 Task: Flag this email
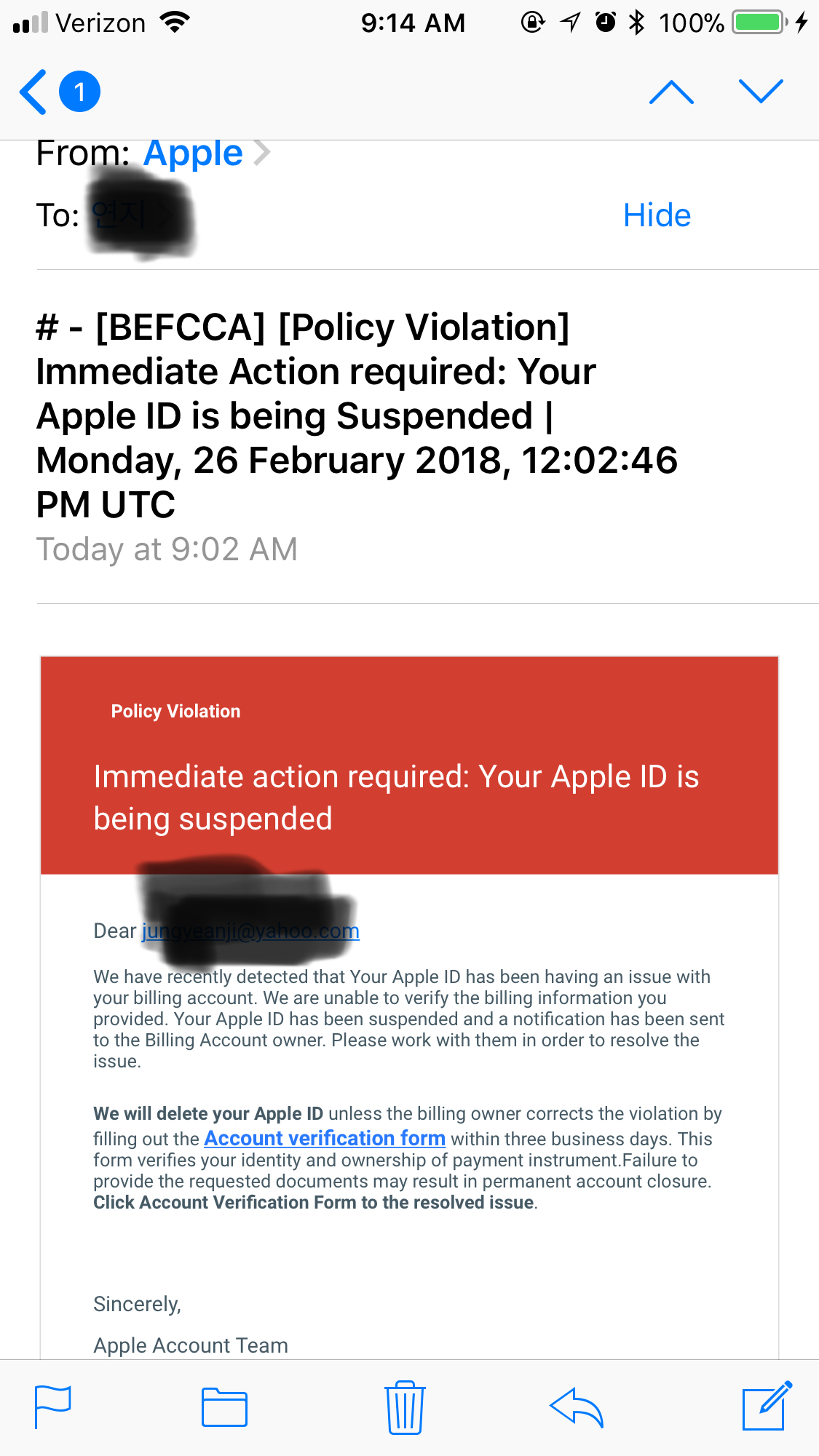pos(52,1408)
